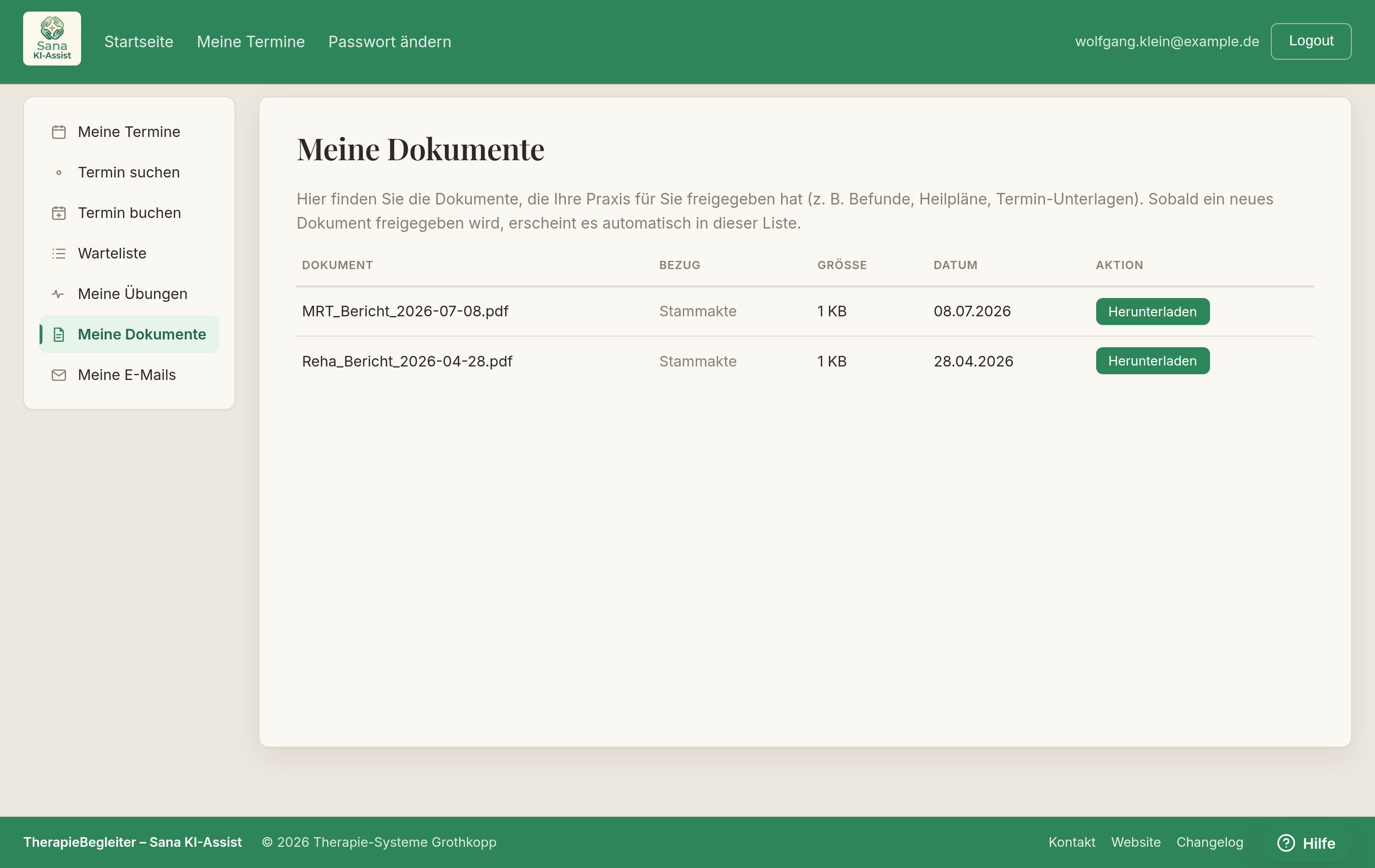Open the Meine E-Mails sidebar entry
1375x868 pixels.
pyautogui.click(x=129, y=375)
